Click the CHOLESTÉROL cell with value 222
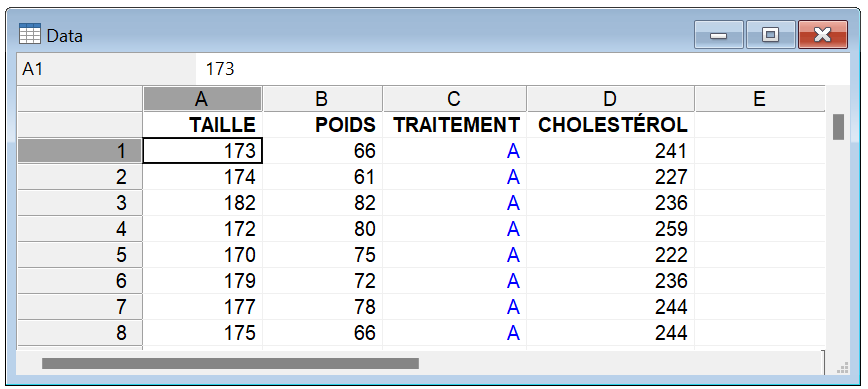 (x=611, y=255)
